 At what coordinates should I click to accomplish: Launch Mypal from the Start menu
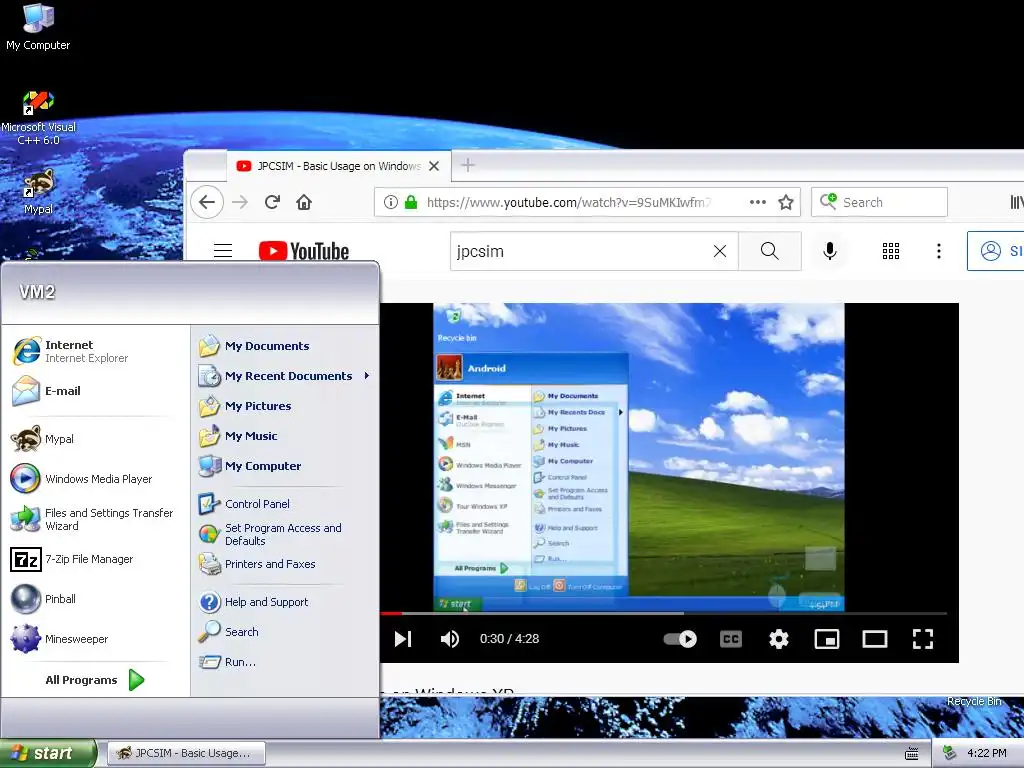pos(43,439)
